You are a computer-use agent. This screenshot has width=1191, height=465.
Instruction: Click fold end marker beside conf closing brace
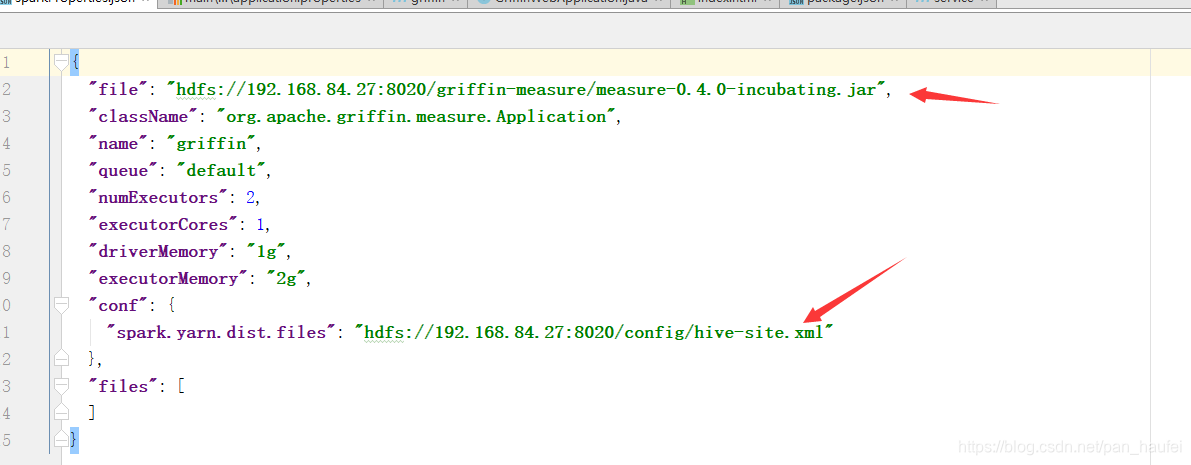click(x=62, y=359)
